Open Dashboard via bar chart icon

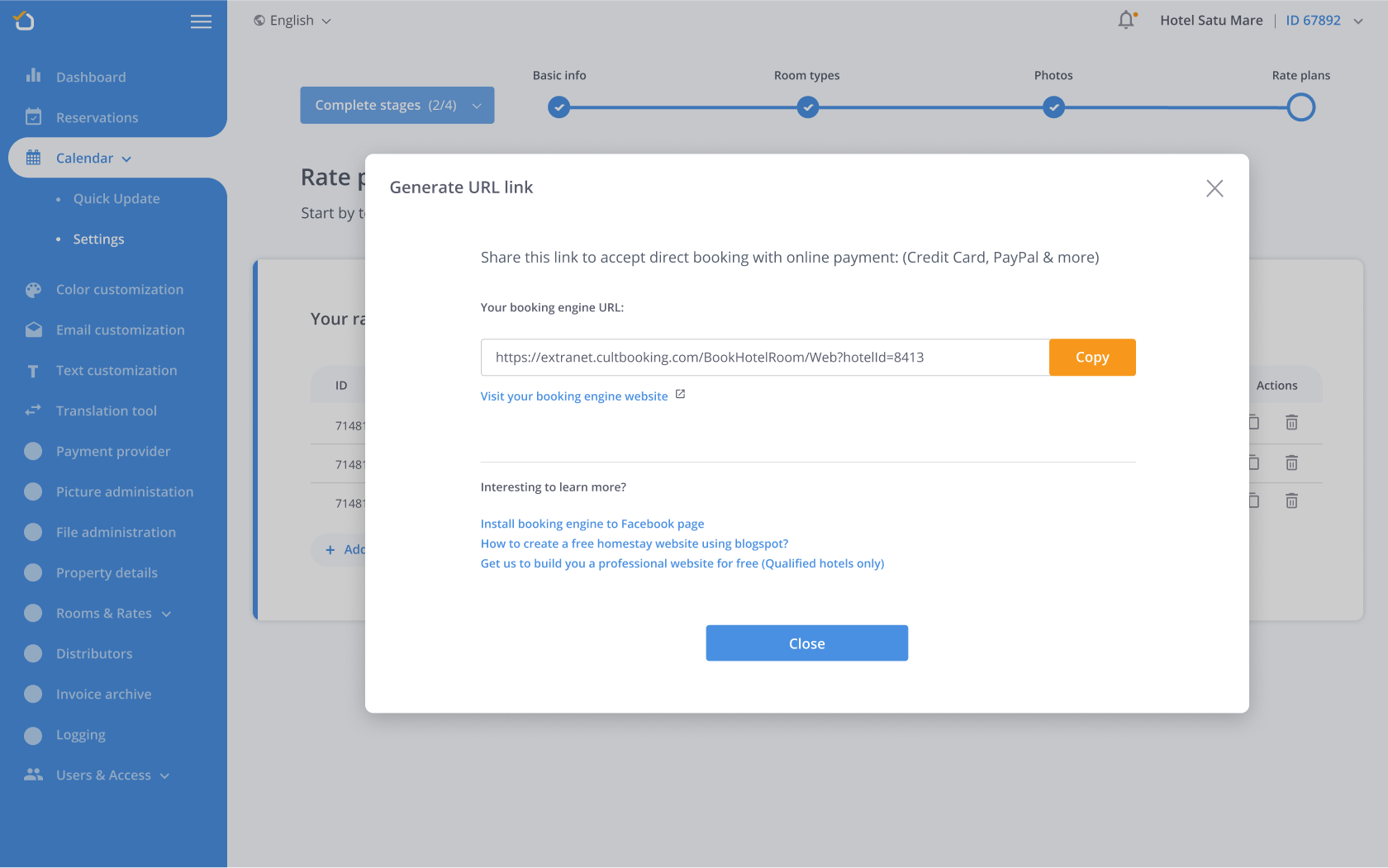point(33,76)
